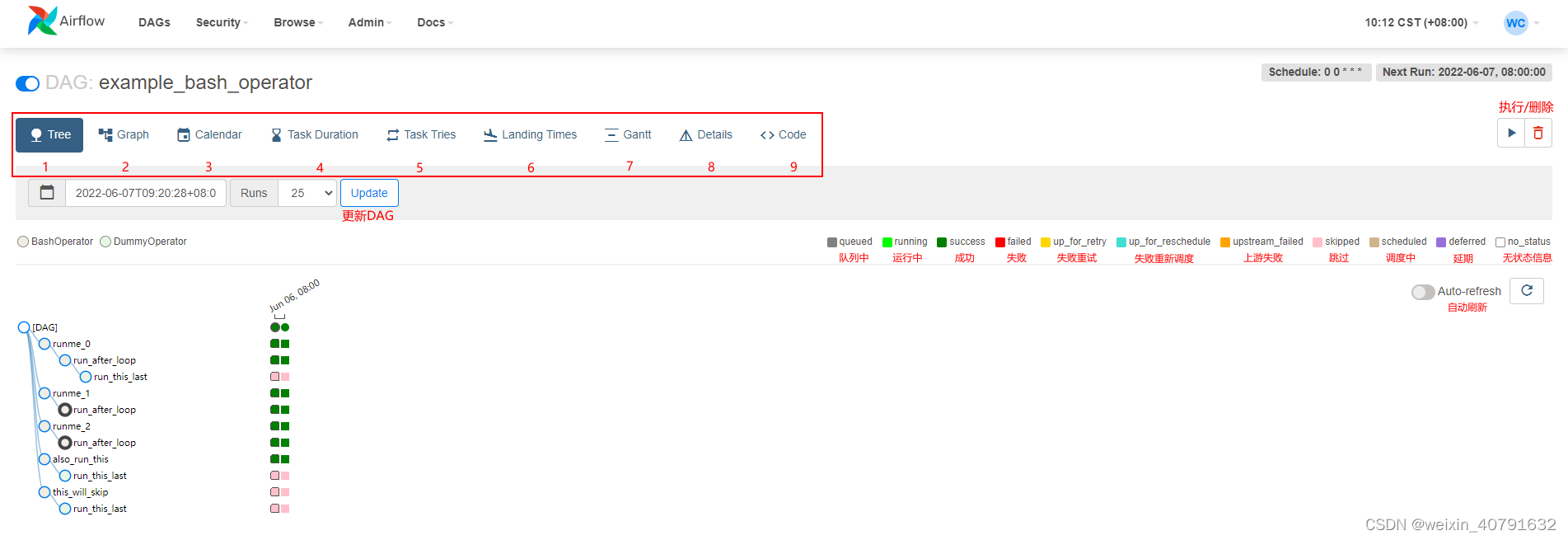Open the Security dropdown menu
The width and height of the screenshot is (1568, 540).
click(x=222, y=22)
